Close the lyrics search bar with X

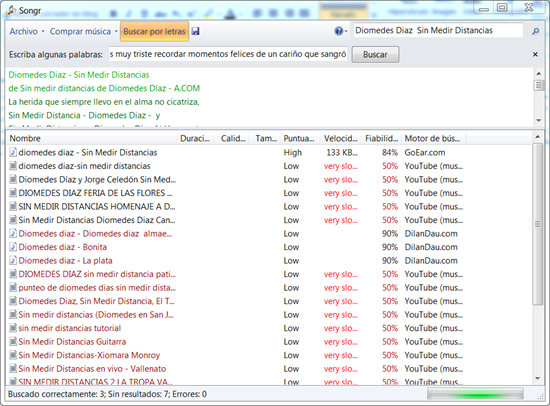[535, 54]
